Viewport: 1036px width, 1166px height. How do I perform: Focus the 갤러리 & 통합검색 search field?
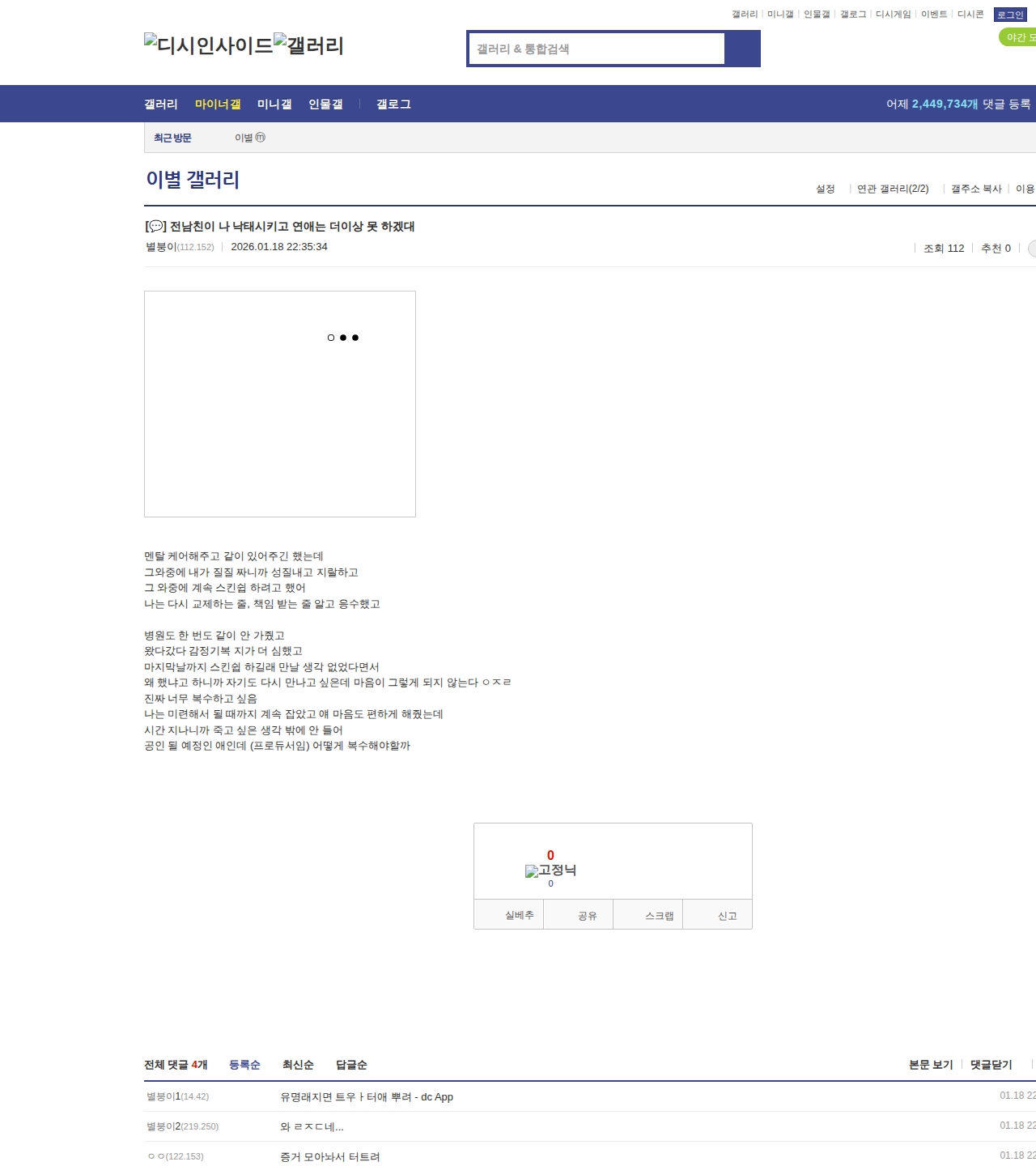pos(597,49)
